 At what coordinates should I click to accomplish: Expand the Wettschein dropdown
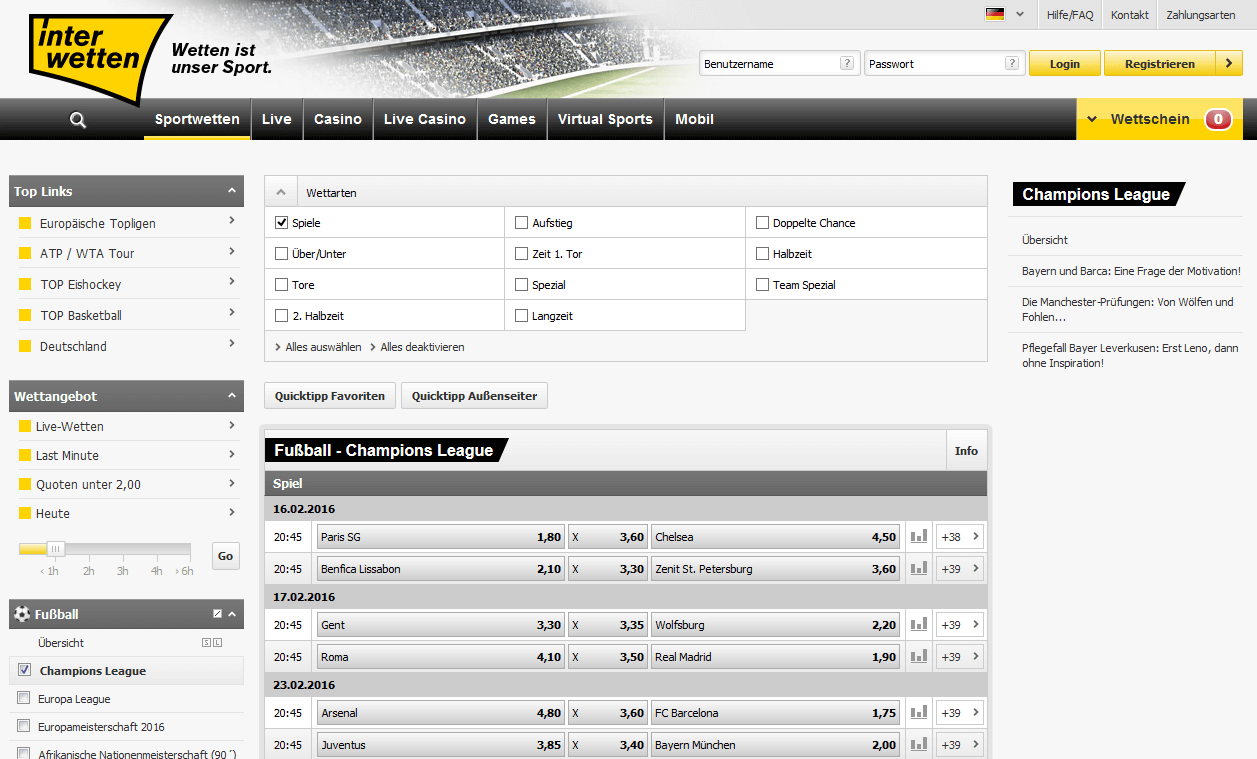1092,119
